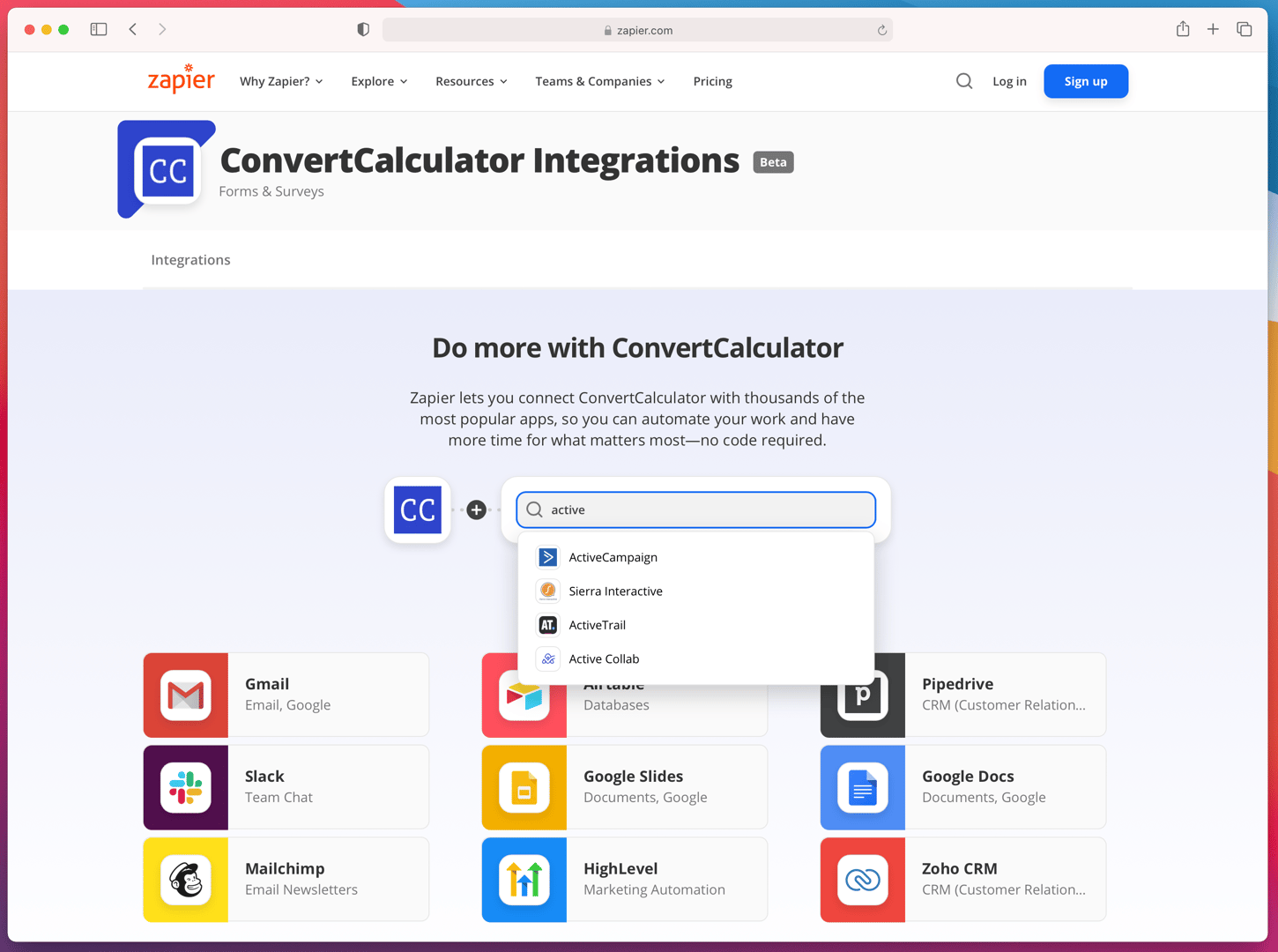Click the Google Slides icon
Viewport: 1278px width, 952px height.
pos(524,787)
